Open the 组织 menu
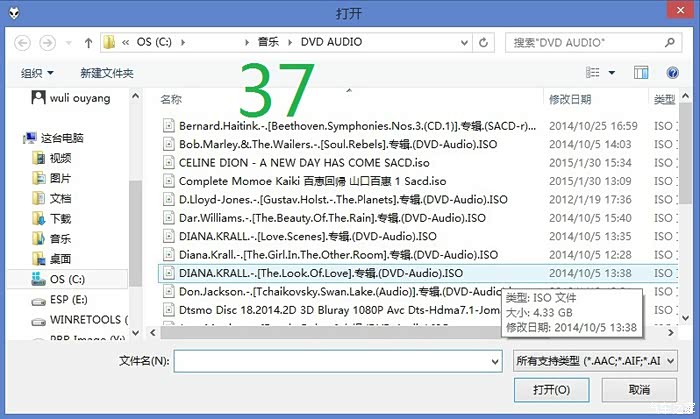Screen dimensions: 700x419 click(x=37, y=73)
